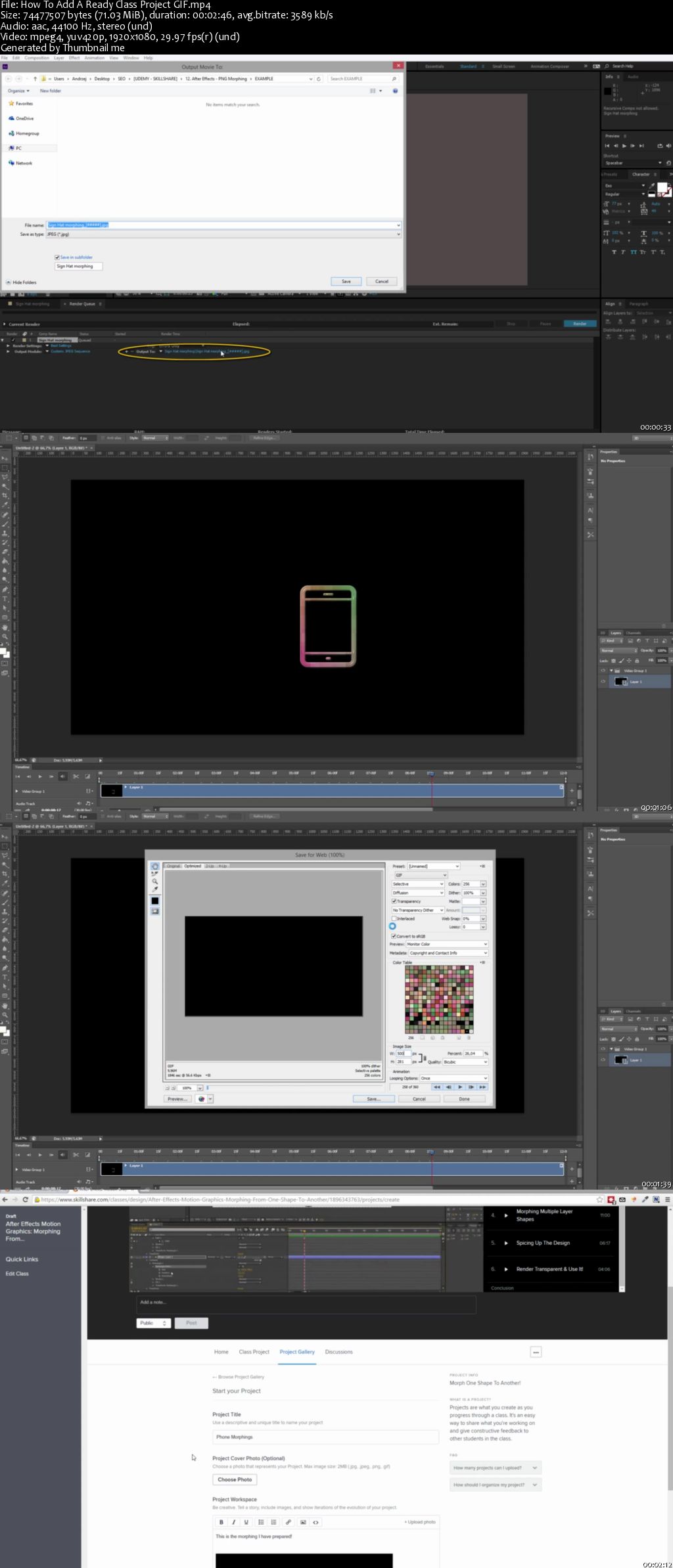This screenshot has width=673, height=1568.
Task: Expand How many projects can I upload FAQ
Action: click(496, 1467)
